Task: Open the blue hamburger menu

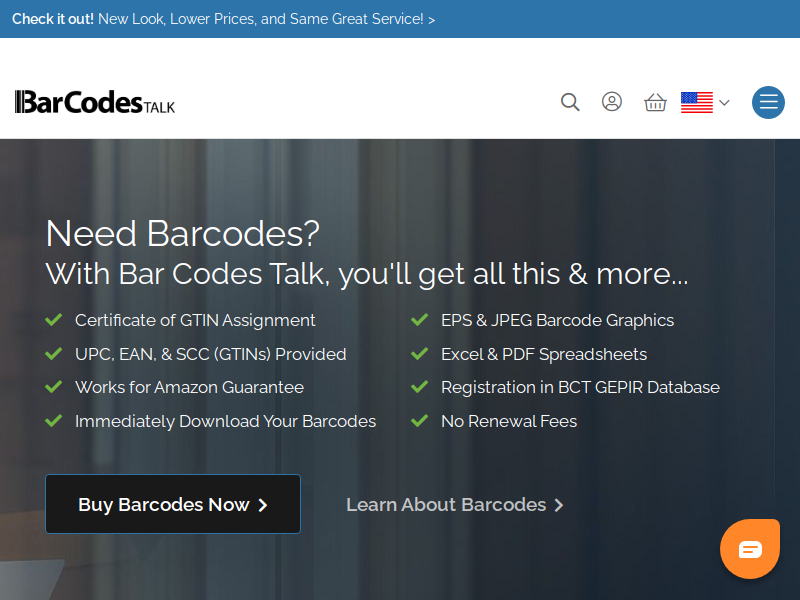Action: click(x=768, y=103)
